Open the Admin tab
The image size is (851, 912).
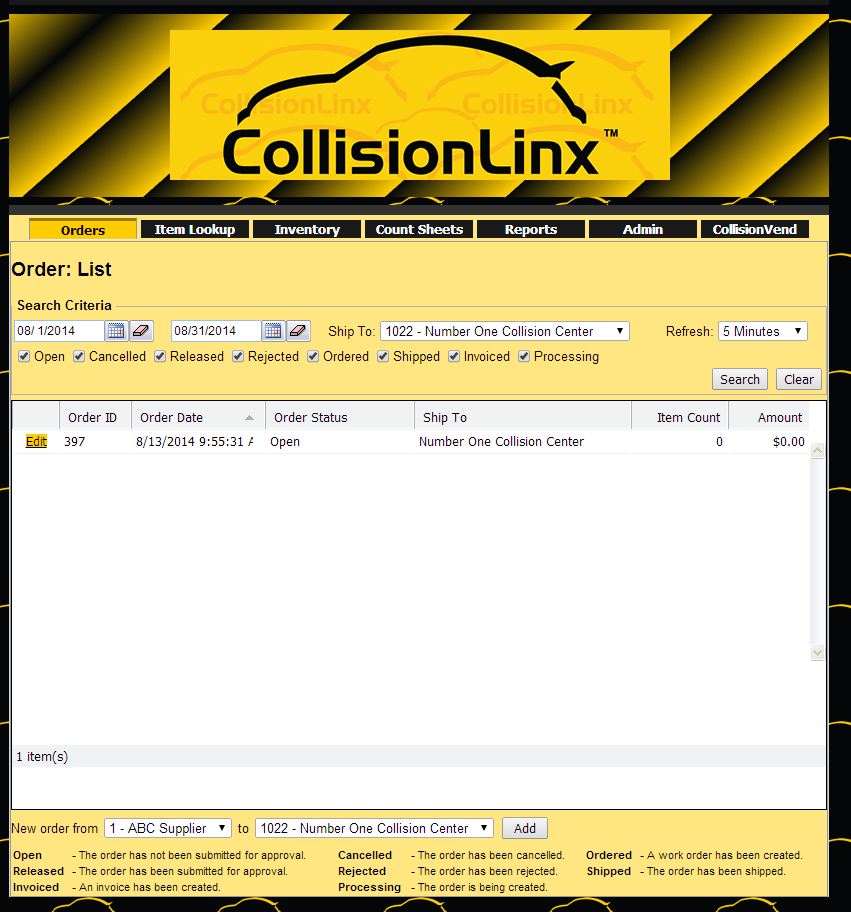[643, 229]
